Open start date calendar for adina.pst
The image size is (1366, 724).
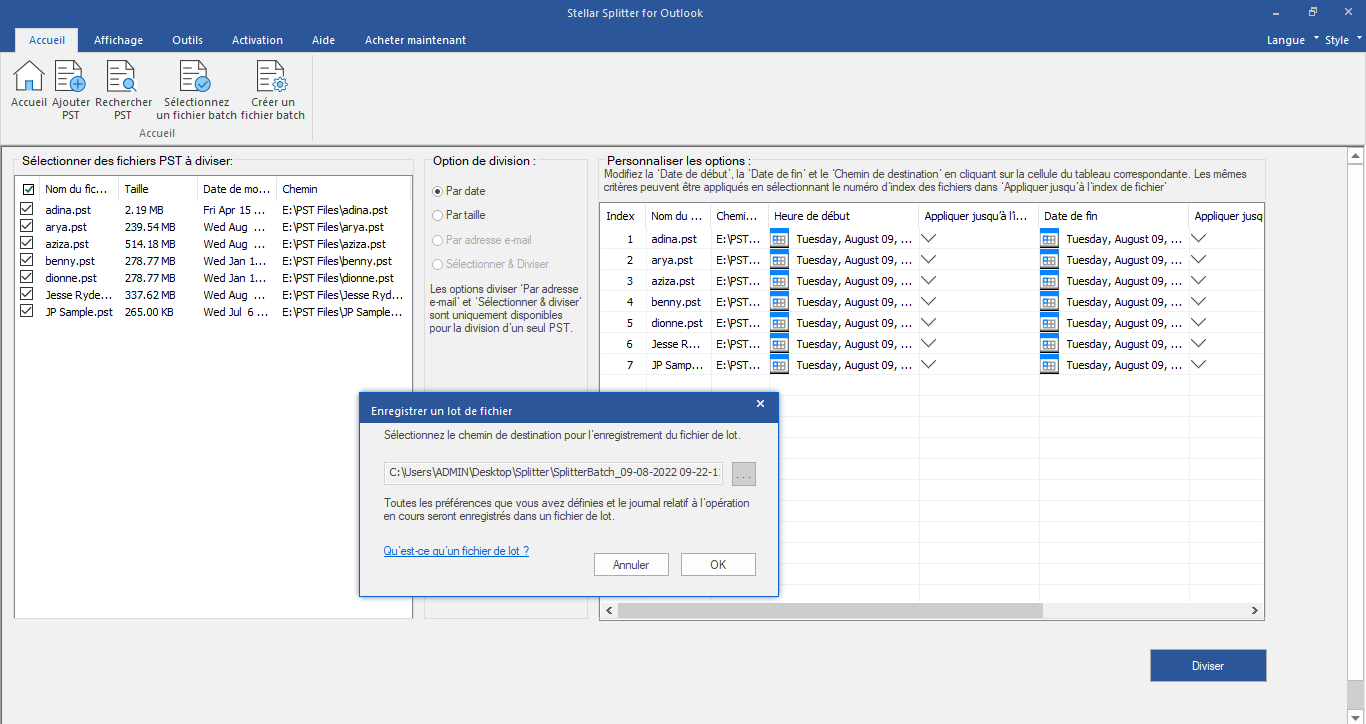point(780,239)
